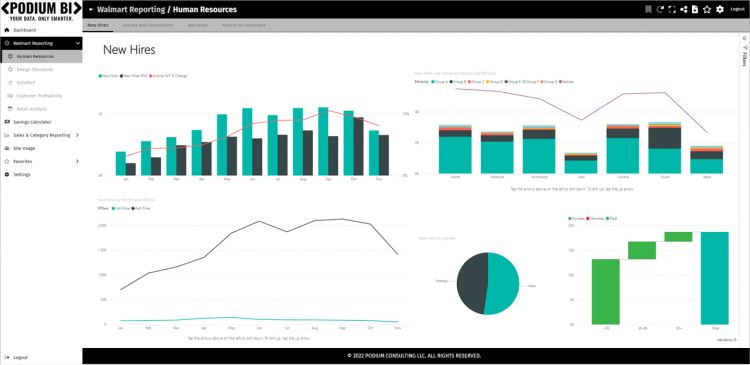Click the 30-49 axis label in waterfall chart
This screenshot has height=365, width=750.
tap(642, 328)
